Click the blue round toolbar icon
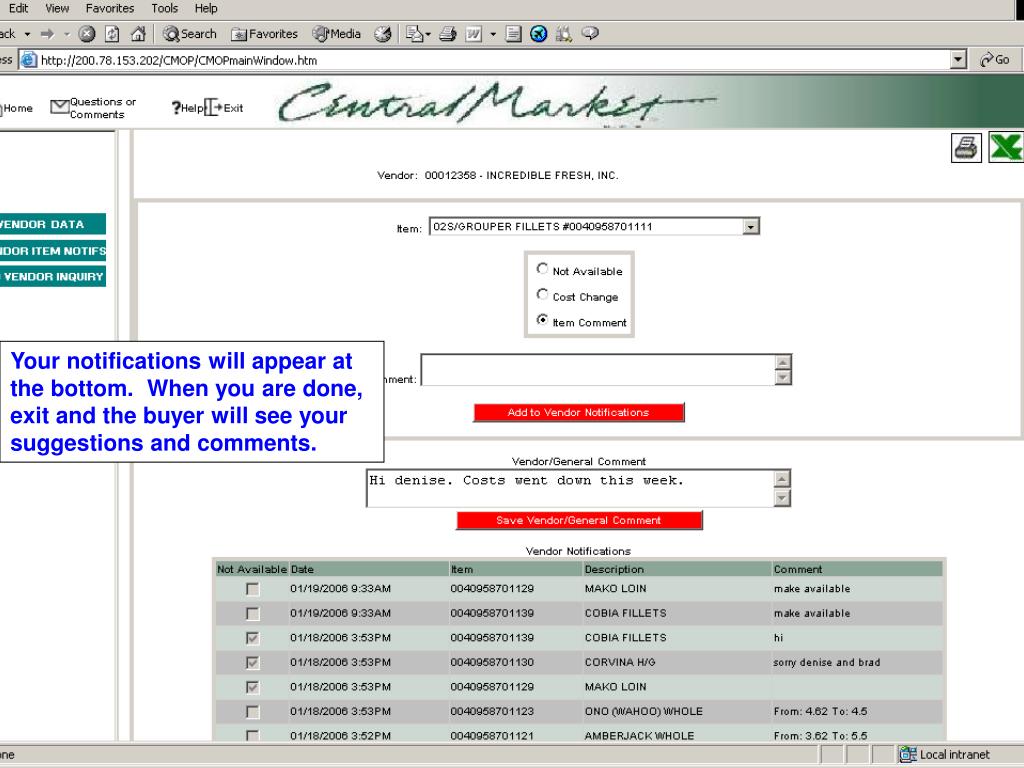 click(x=538, y=34)
